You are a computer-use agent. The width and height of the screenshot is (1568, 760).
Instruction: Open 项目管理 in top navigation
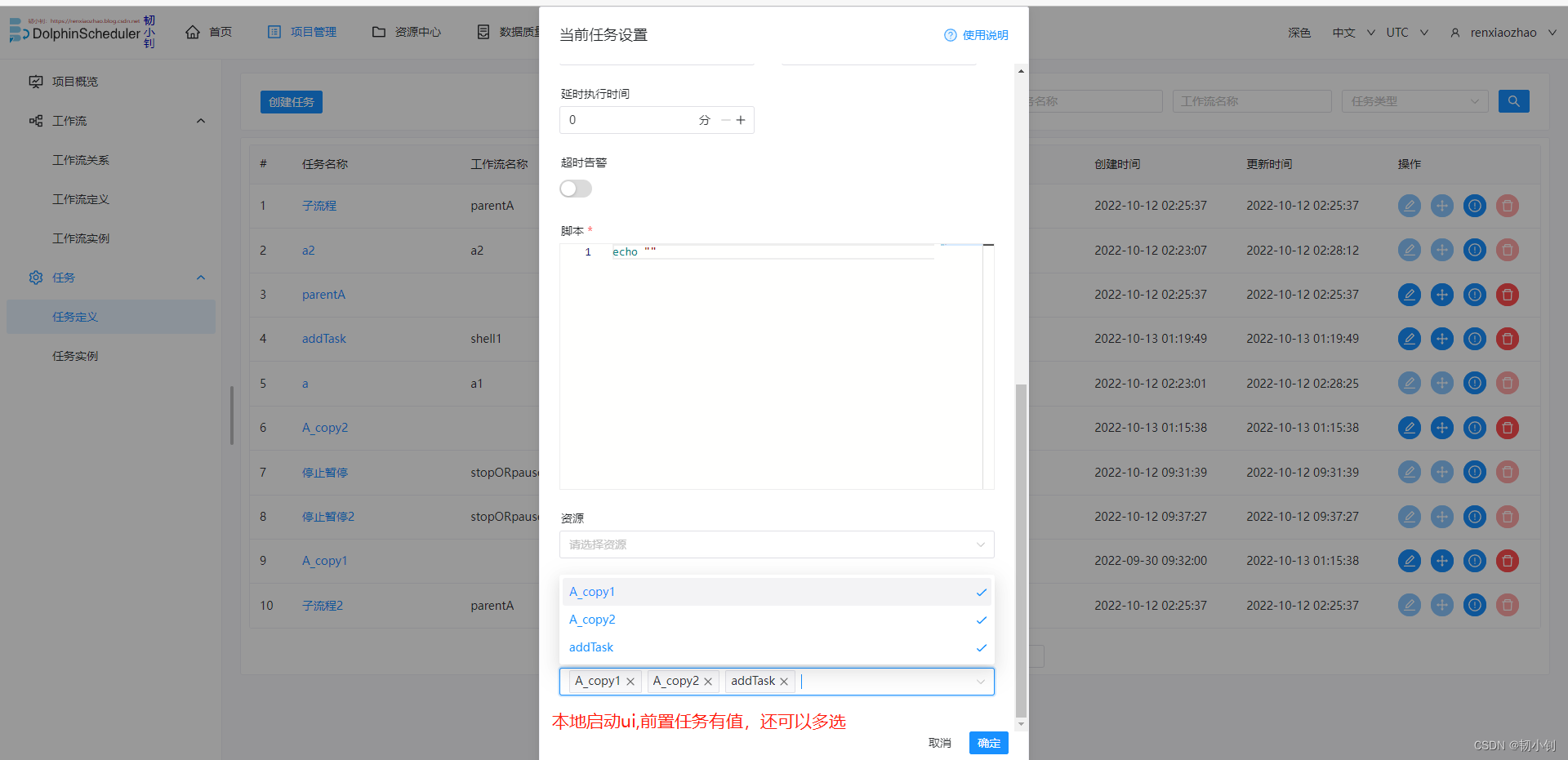pos(302,32)
